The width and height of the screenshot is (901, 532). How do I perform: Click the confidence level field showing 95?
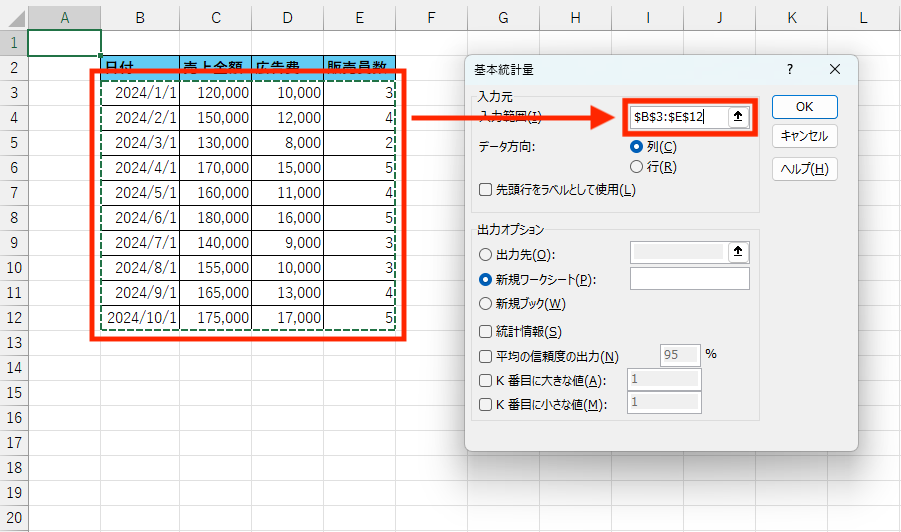coord(680,355)
